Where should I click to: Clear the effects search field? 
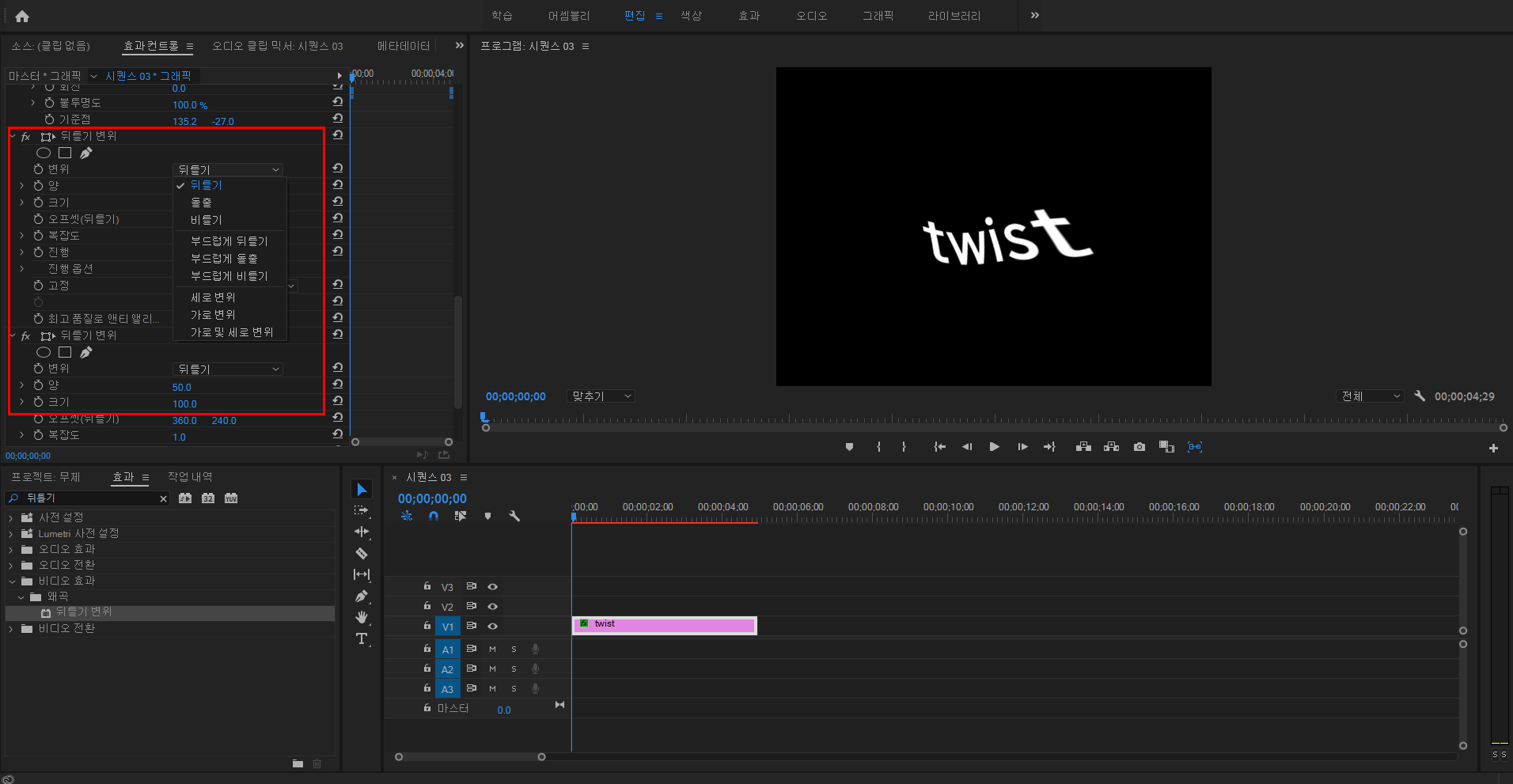click(163, 498)
